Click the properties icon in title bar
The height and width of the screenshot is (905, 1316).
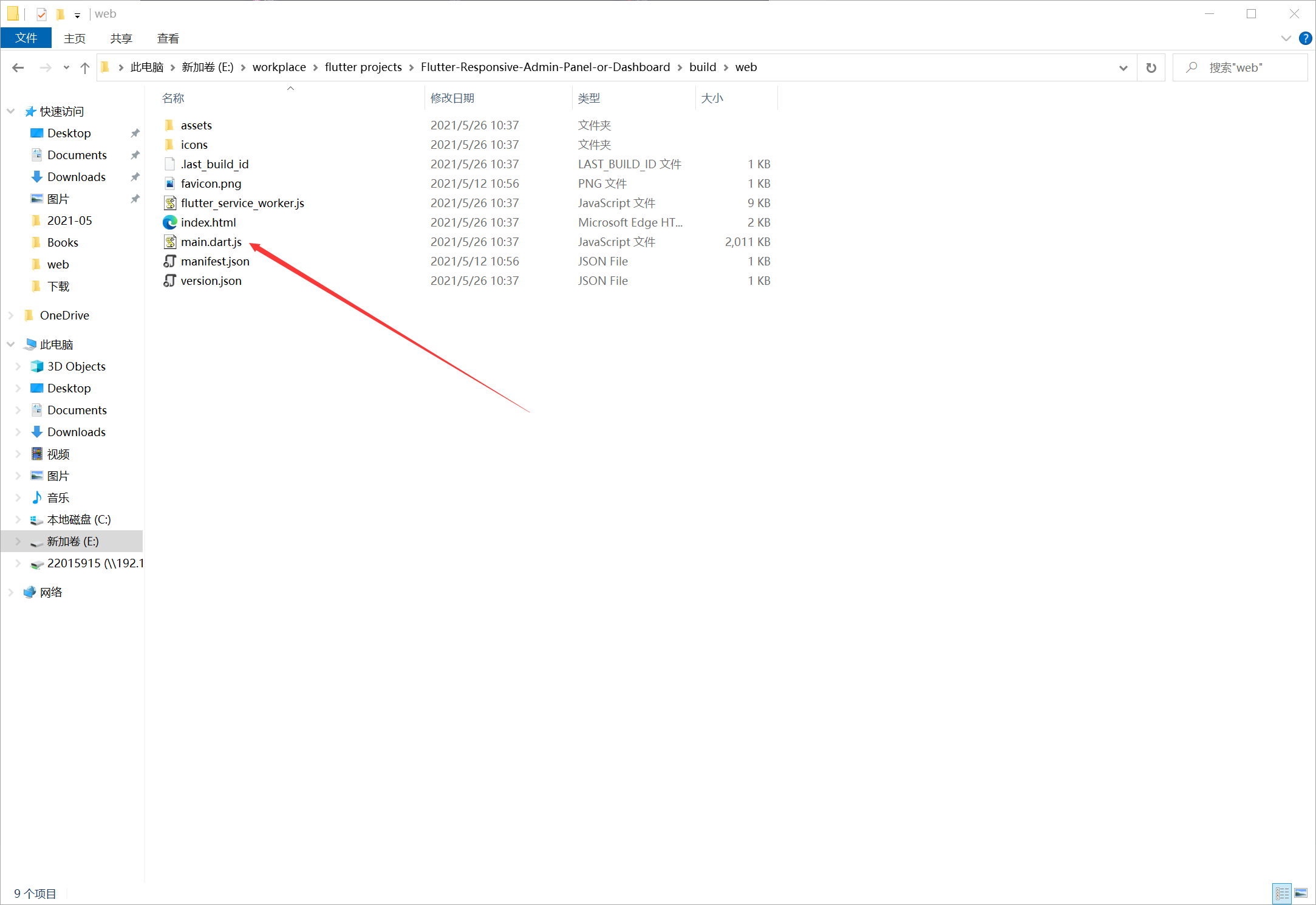point(41,14)
